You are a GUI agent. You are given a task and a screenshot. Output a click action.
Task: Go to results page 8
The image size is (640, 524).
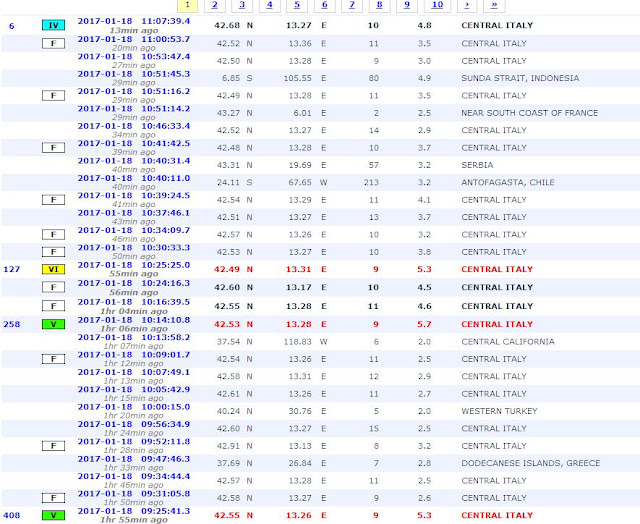click(x=380, y=5)
